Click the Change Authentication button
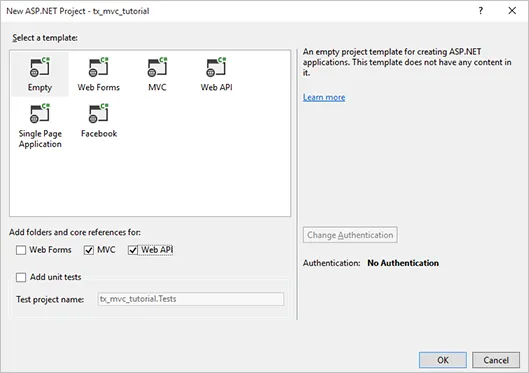 (350, 235)
